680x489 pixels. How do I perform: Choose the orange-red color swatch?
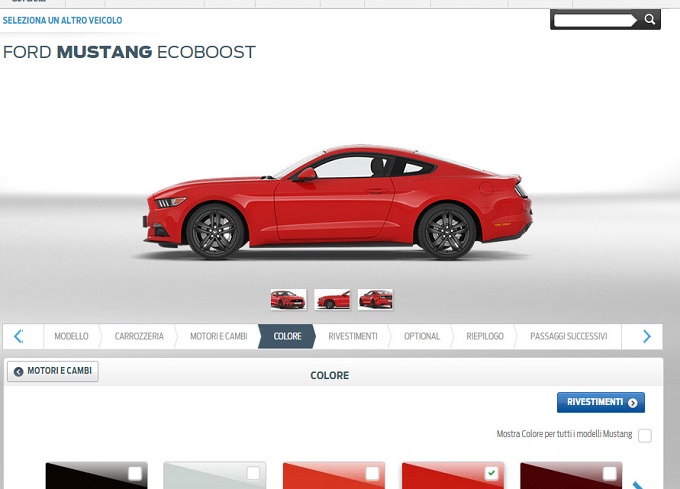(333, 476)
